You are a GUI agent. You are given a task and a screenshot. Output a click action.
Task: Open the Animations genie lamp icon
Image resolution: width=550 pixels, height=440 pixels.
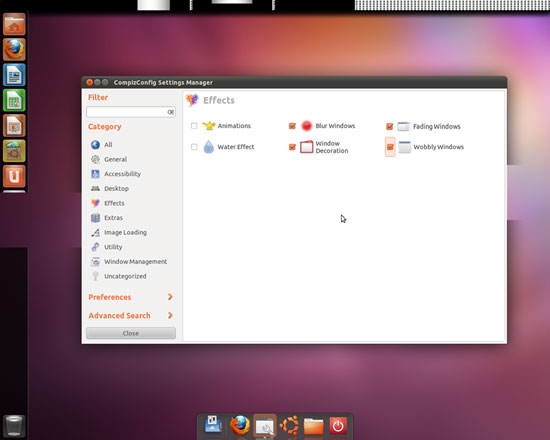coord(209,126)
